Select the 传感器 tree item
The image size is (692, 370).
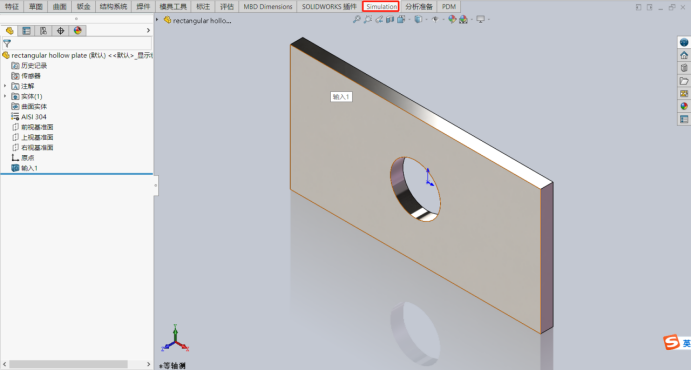(x=26, y=76)
